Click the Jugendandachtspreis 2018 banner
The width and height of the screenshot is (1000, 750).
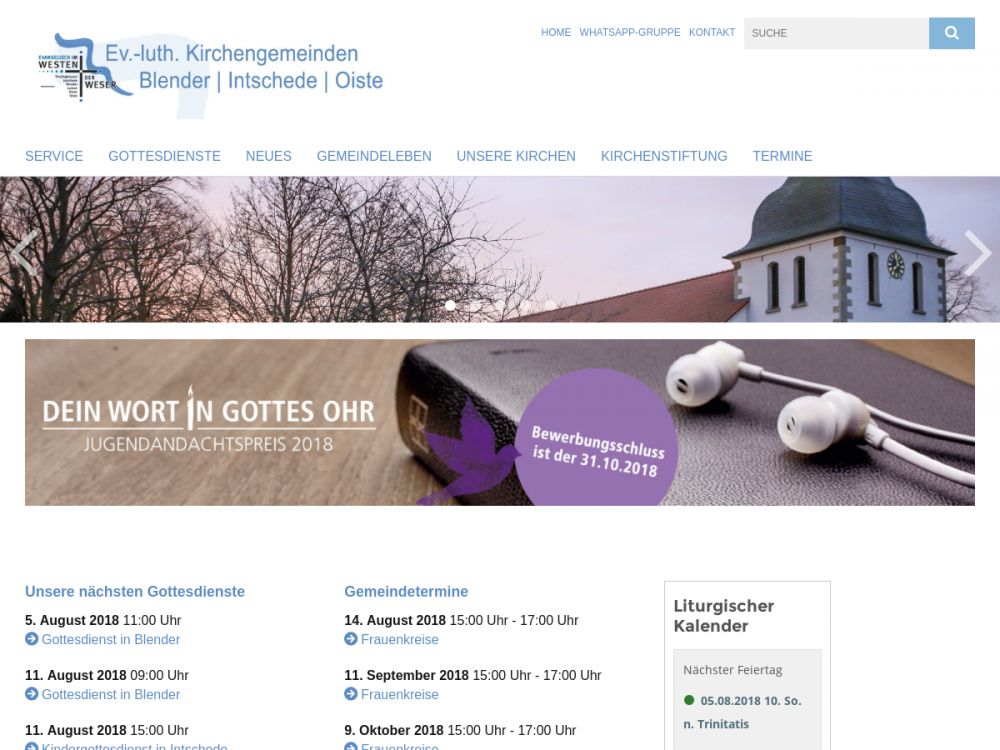pyautogui.click(x=500, y=422)
